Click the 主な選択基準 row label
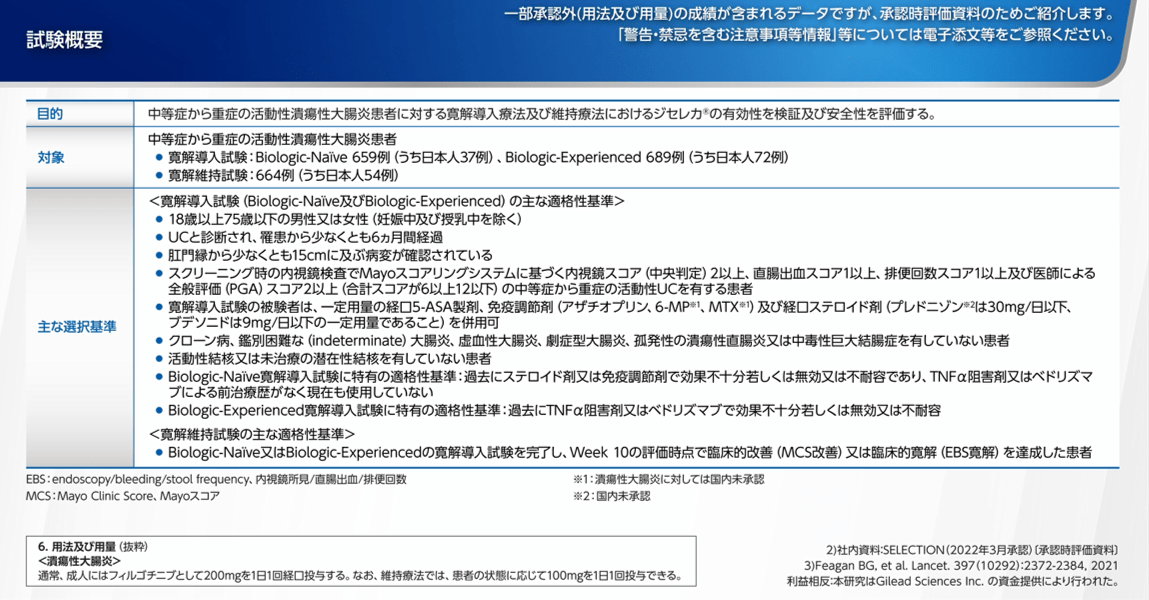The image size is (1149, 600). 78,326
